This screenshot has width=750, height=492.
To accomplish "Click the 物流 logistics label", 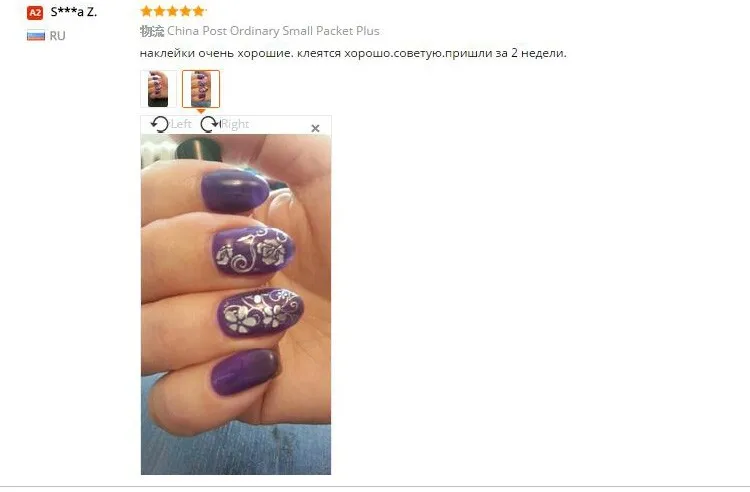I will pos(152,31).
